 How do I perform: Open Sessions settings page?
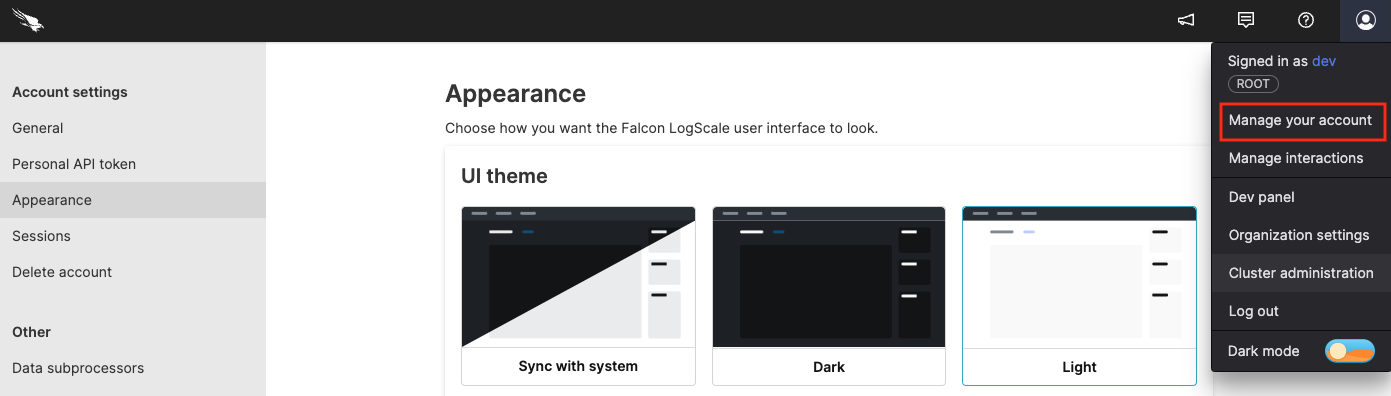133,236
